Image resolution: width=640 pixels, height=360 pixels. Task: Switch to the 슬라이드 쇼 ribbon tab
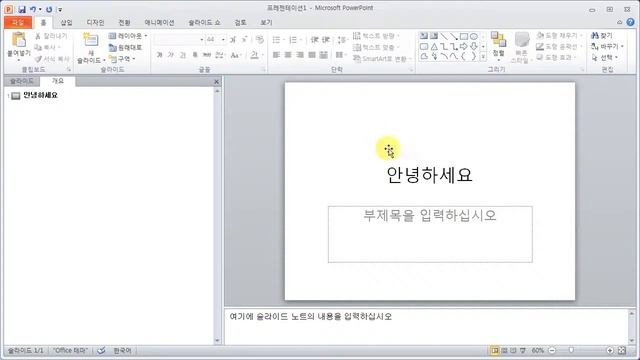(204, 22)
